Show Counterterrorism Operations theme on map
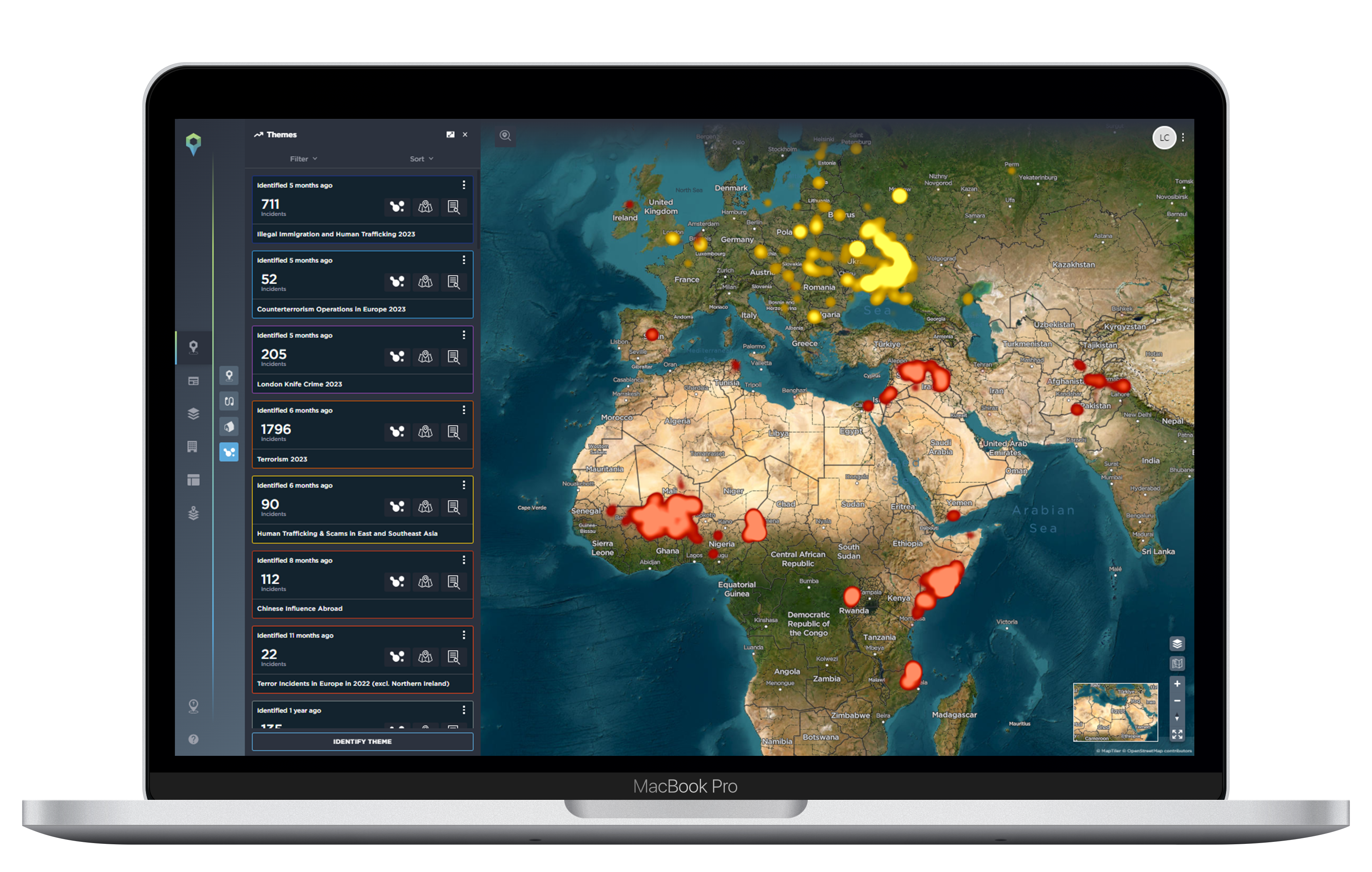 [x=425, y=281]
